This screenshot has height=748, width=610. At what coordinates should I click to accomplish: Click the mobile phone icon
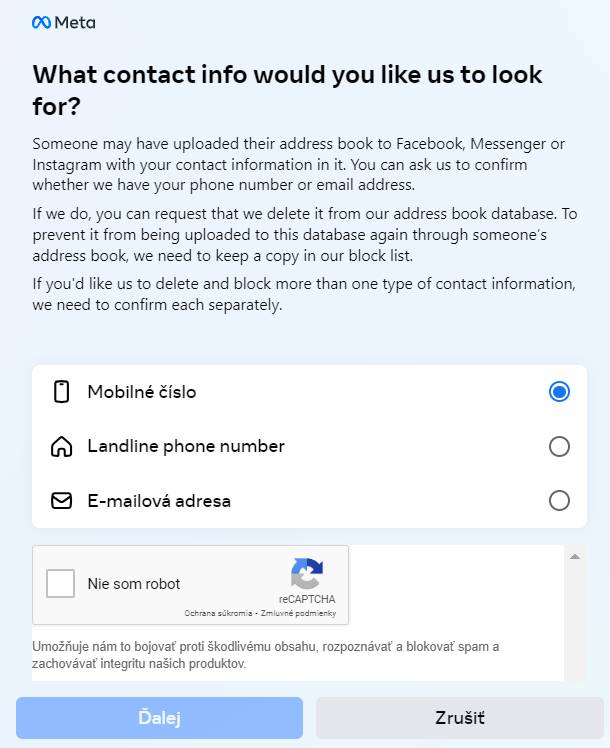pyautogui.click(x=62, y=392)
